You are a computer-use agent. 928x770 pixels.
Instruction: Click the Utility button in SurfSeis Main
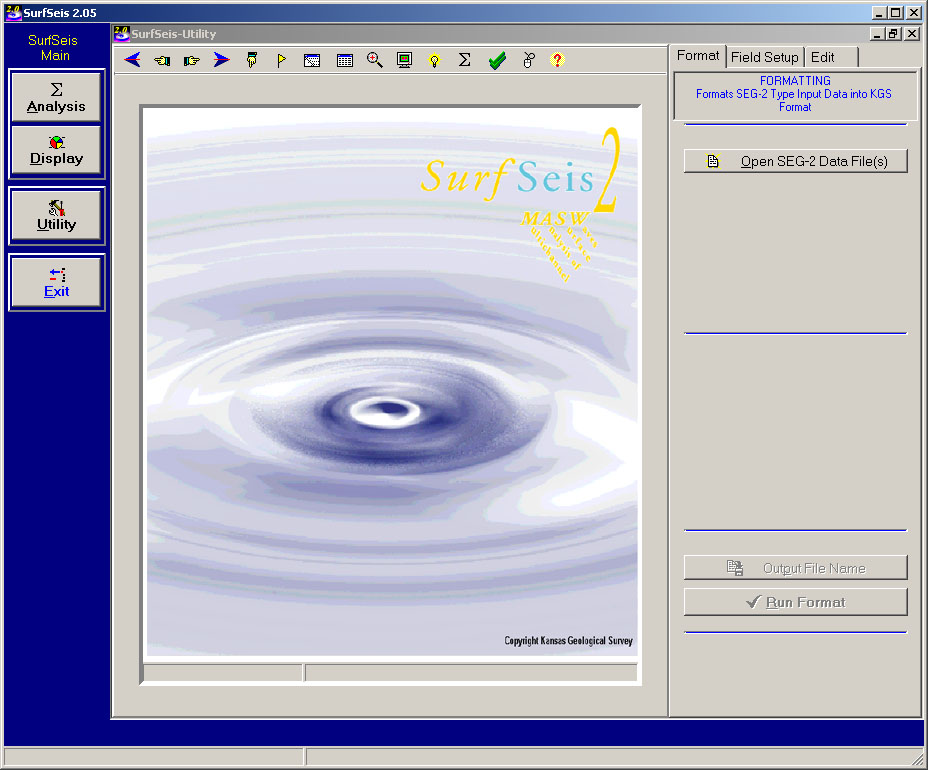[56, 215]
